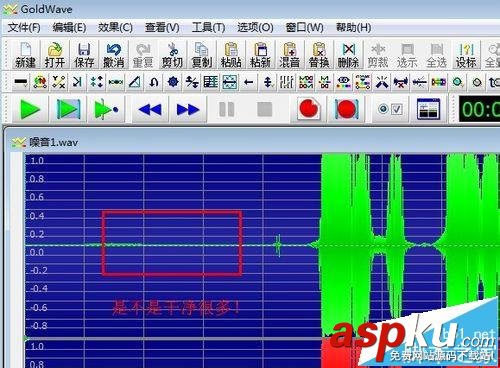Click the greyed 重复 (Redo) button

point(143,55)
